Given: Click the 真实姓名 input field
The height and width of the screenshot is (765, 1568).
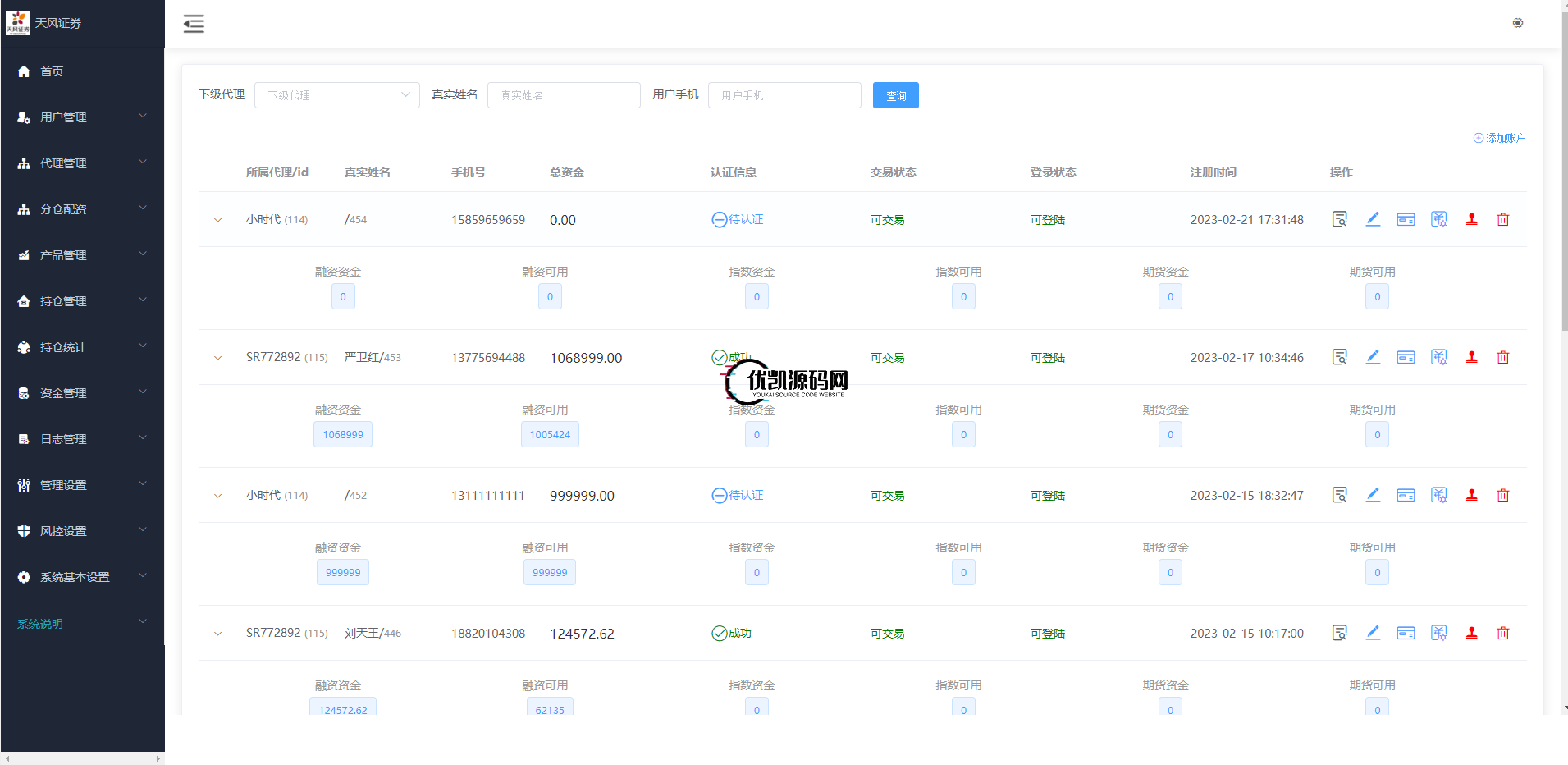Looking at the screenshot, I should tap(564, 95).
